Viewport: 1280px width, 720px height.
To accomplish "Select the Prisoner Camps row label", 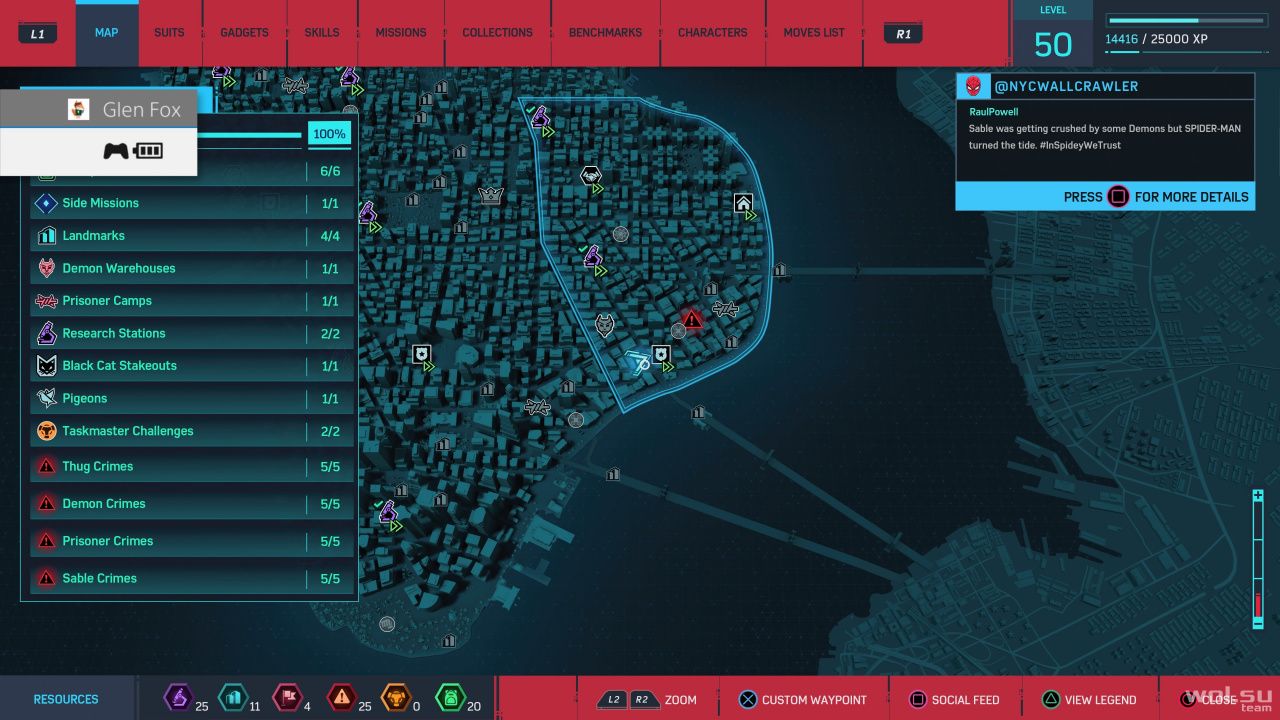I will tap(107, 301).
